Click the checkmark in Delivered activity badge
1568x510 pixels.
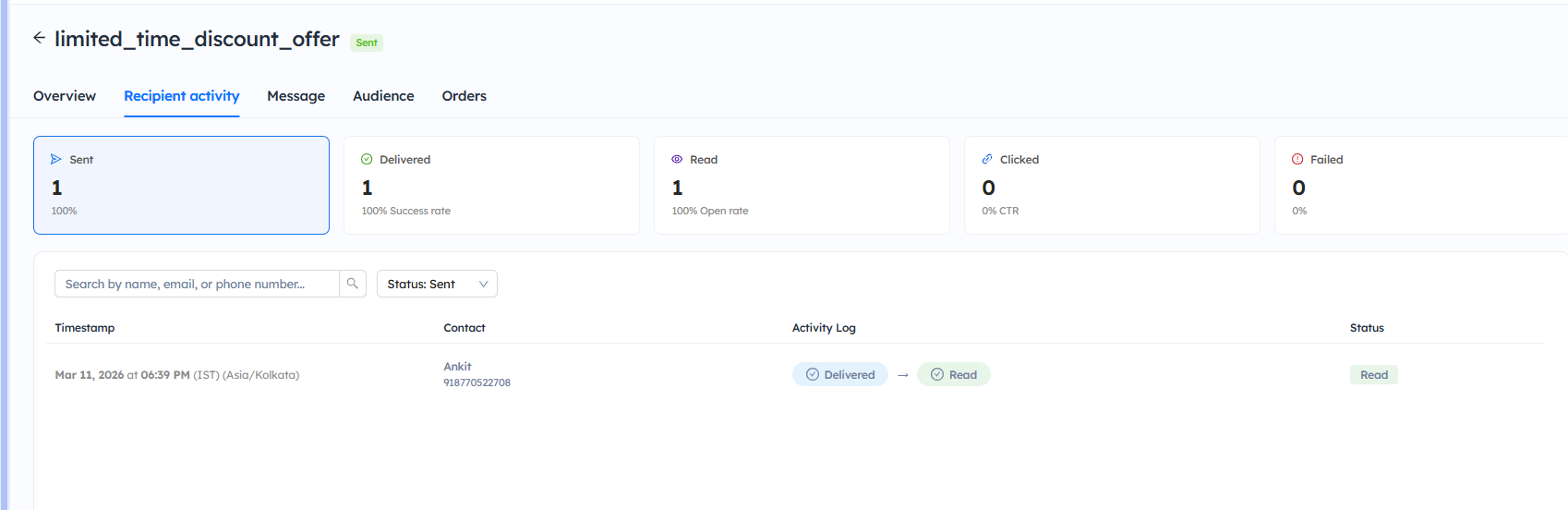point(813,374)
